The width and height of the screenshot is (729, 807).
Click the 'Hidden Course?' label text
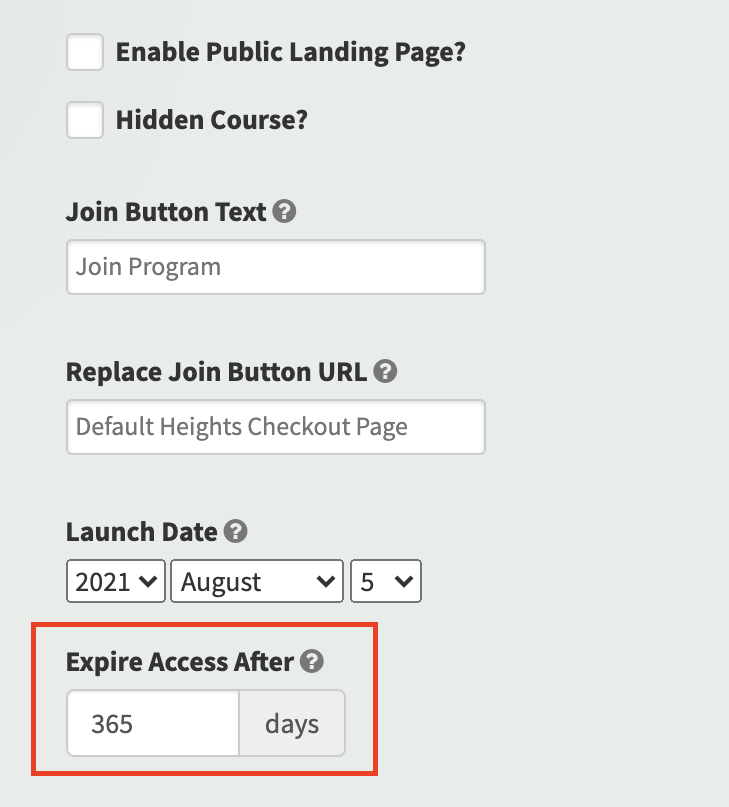coord(212,120)
